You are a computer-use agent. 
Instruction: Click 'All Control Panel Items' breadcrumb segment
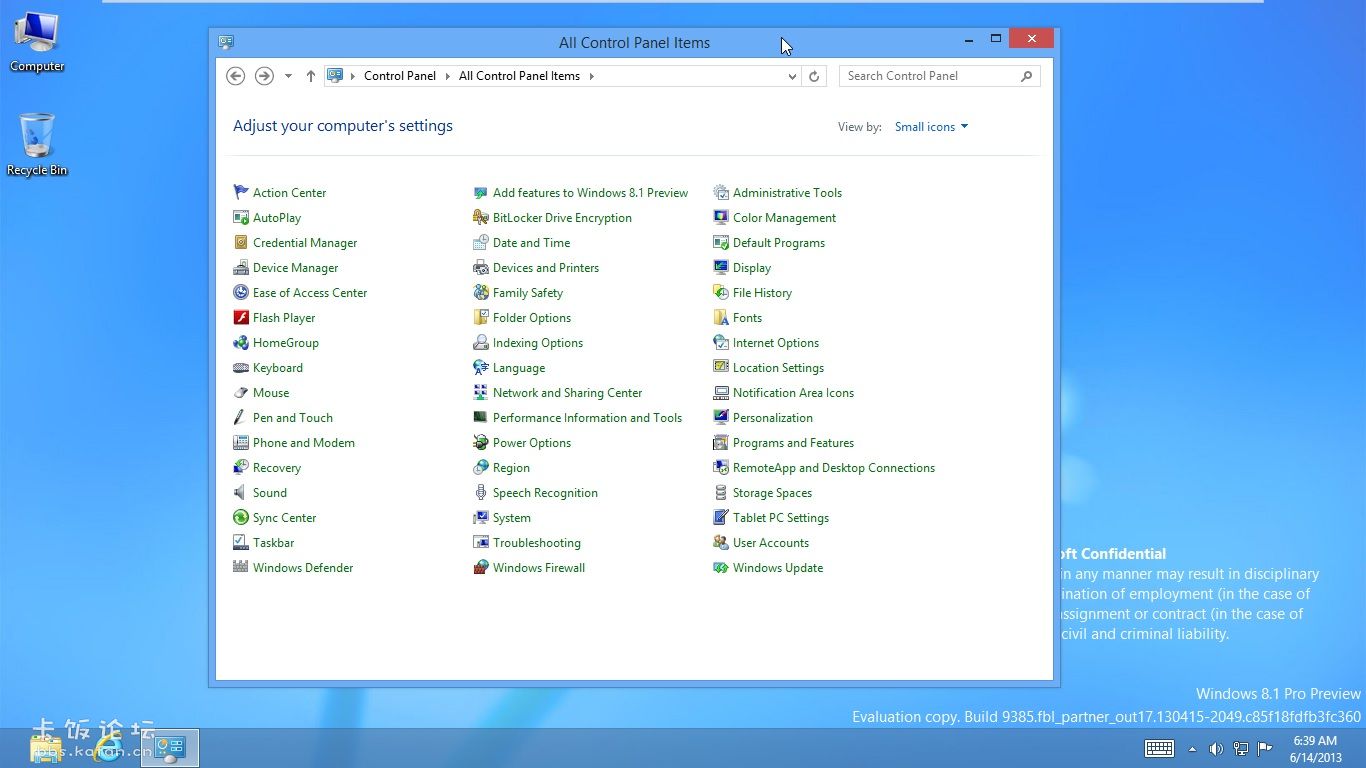[x=519, y=76]
